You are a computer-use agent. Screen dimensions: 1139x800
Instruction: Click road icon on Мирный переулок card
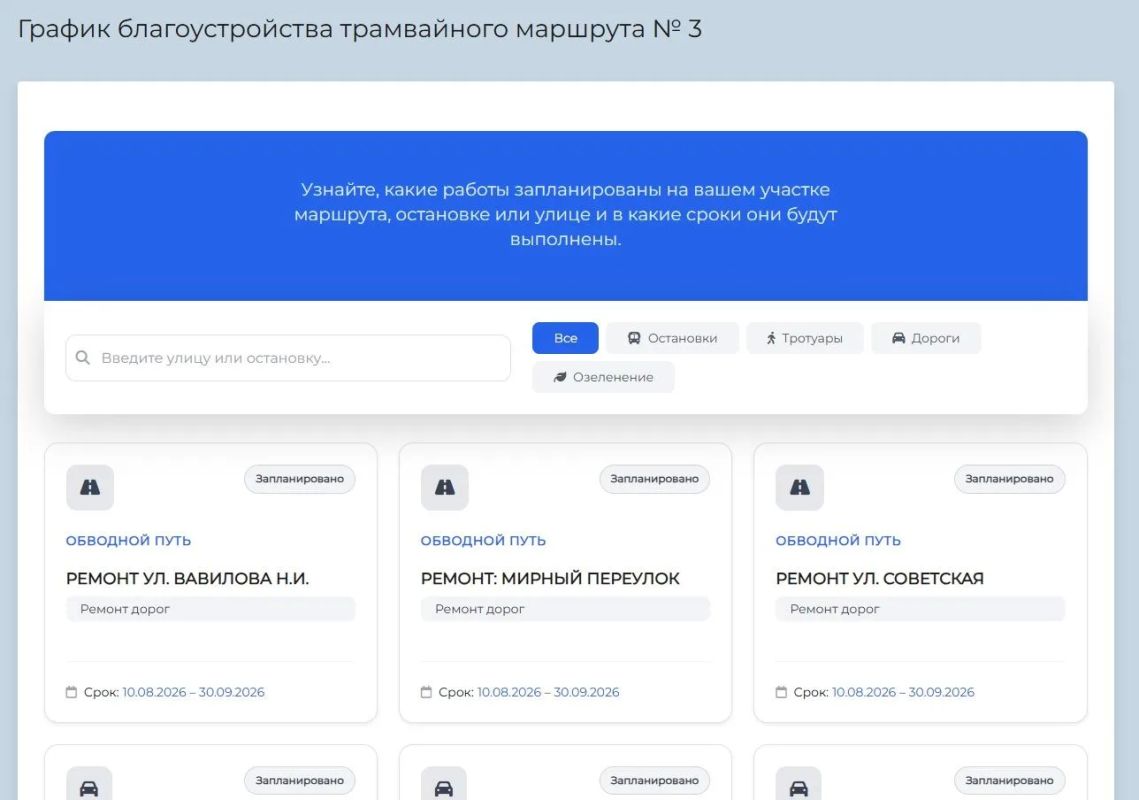(x=445, y=487)
